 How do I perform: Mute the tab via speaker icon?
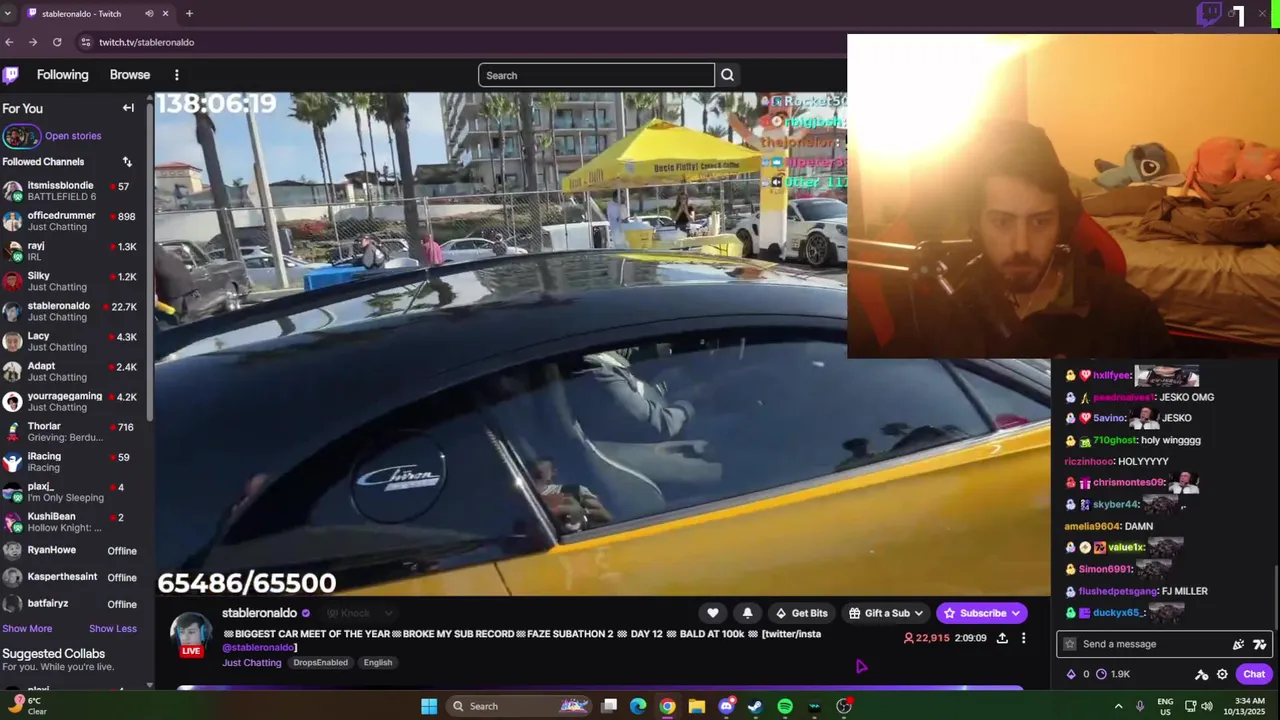[148, 13]
